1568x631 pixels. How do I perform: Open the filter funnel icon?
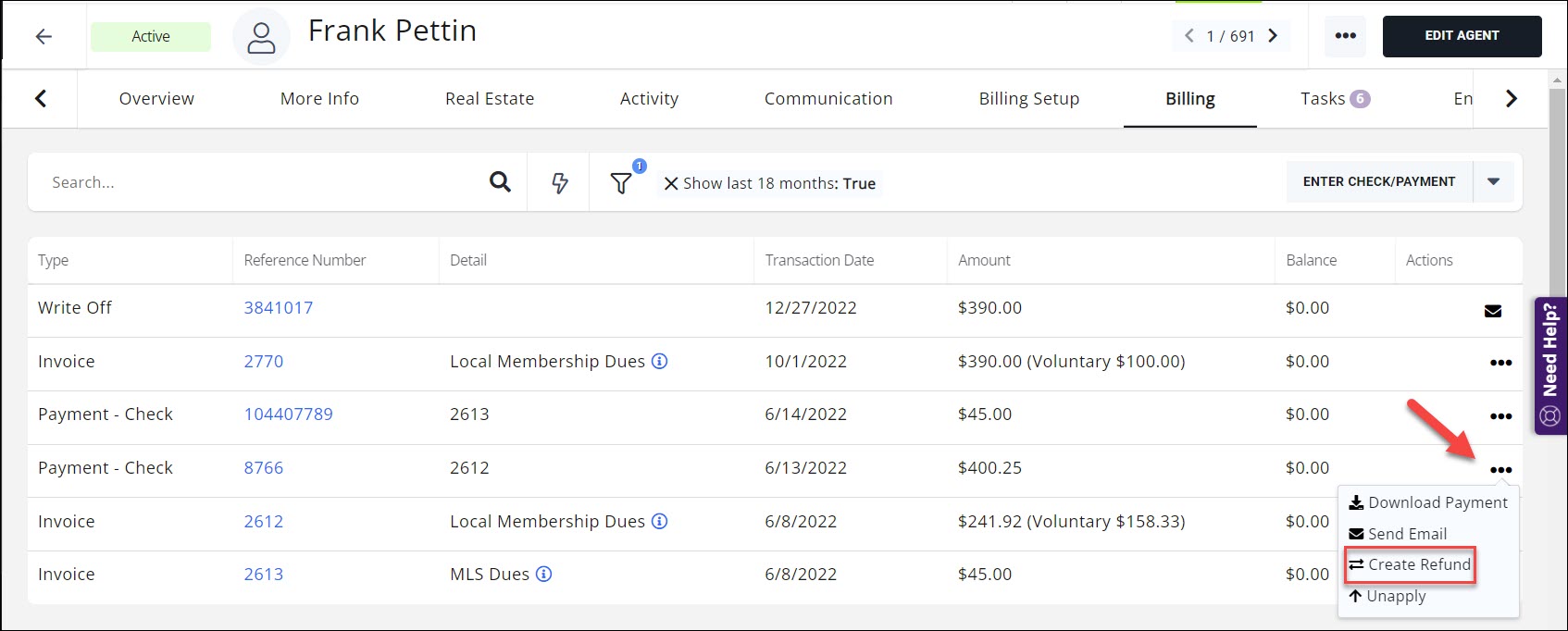[621, 183]
